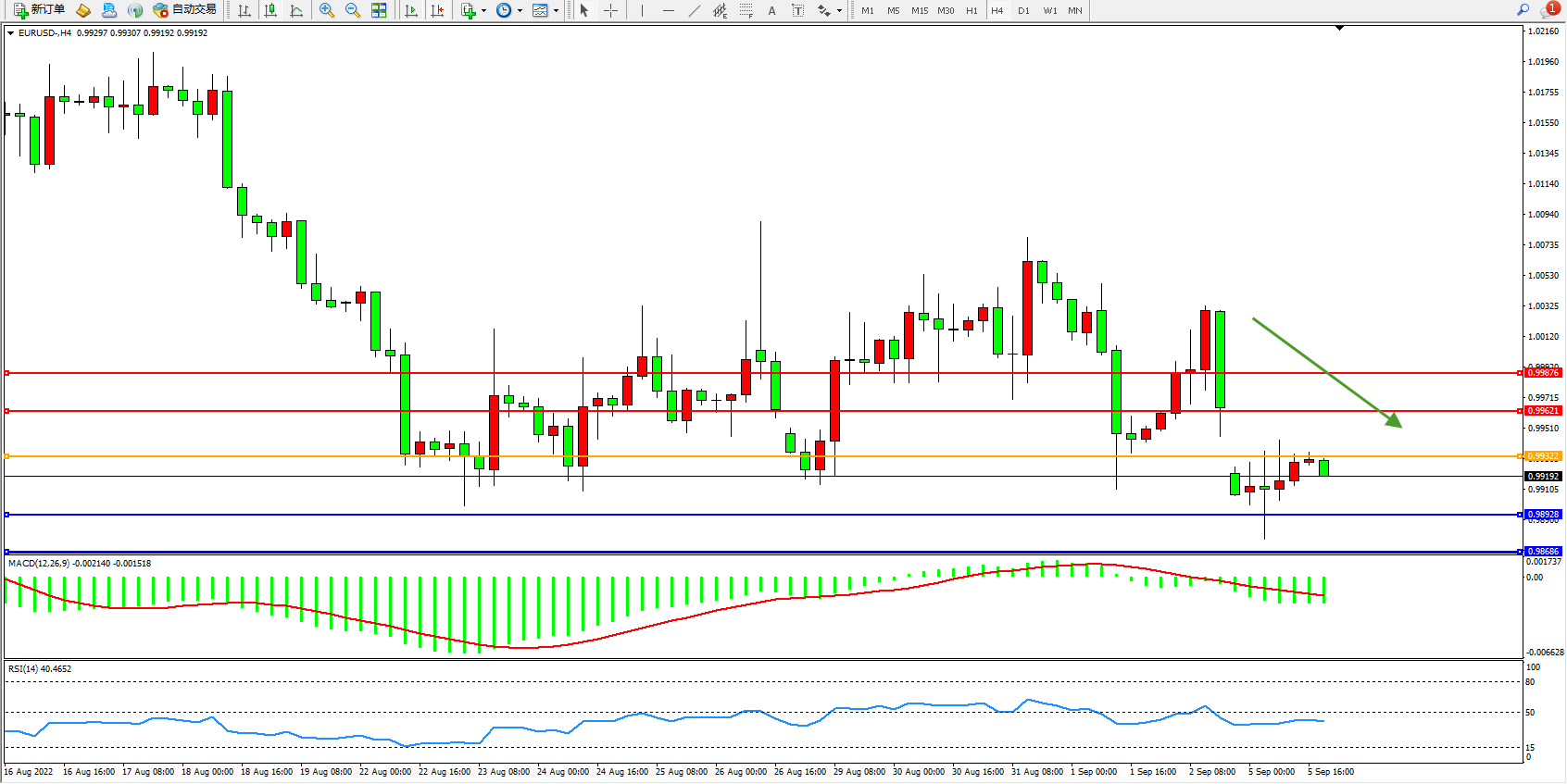Click the New Order (新订单) button
The height and width of the screenshot is (784, 1567).
click(40, 10)
